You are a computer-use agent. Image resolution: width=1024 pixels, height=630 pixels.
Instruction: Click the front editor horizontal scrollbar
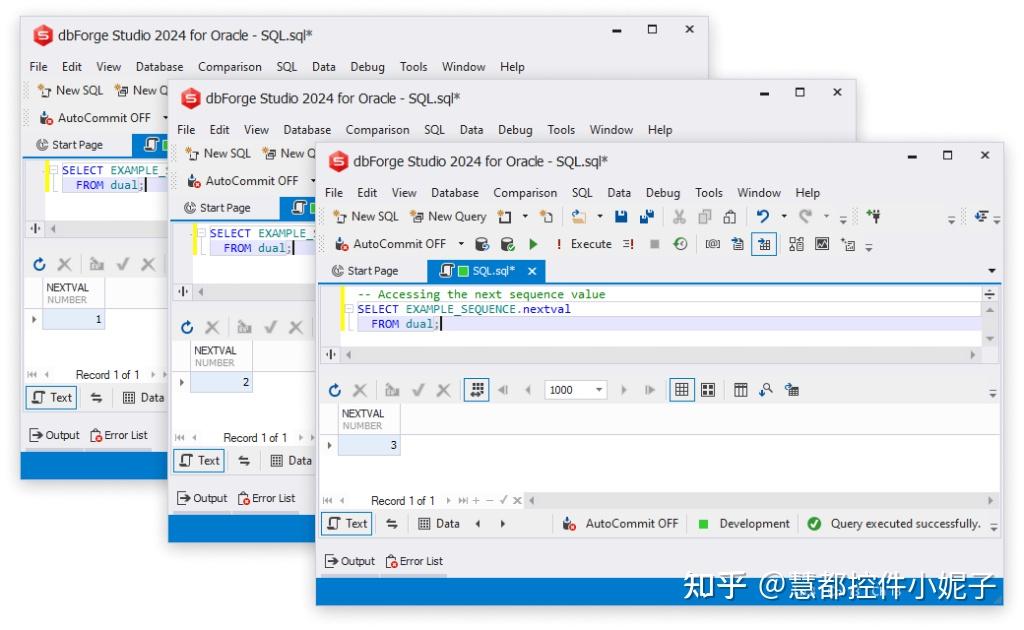point(660,354)
